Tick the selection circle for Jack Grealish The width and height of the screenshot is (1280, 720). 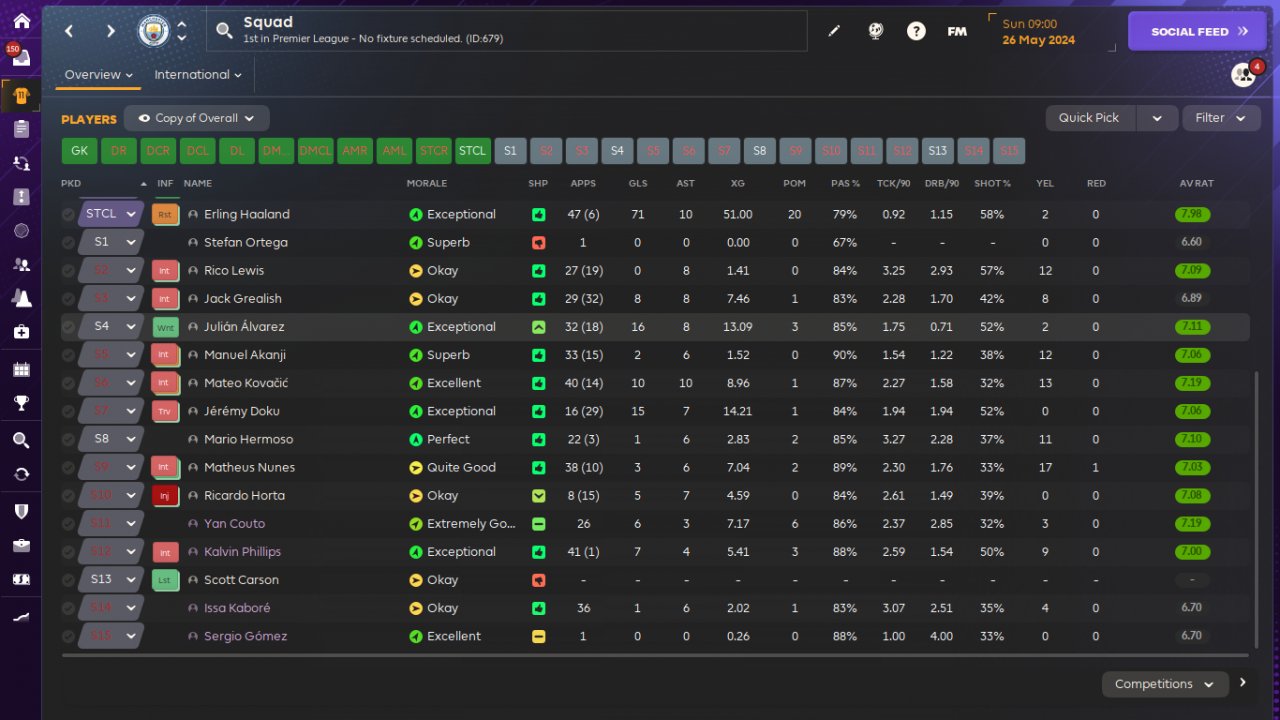click(68, 298)
